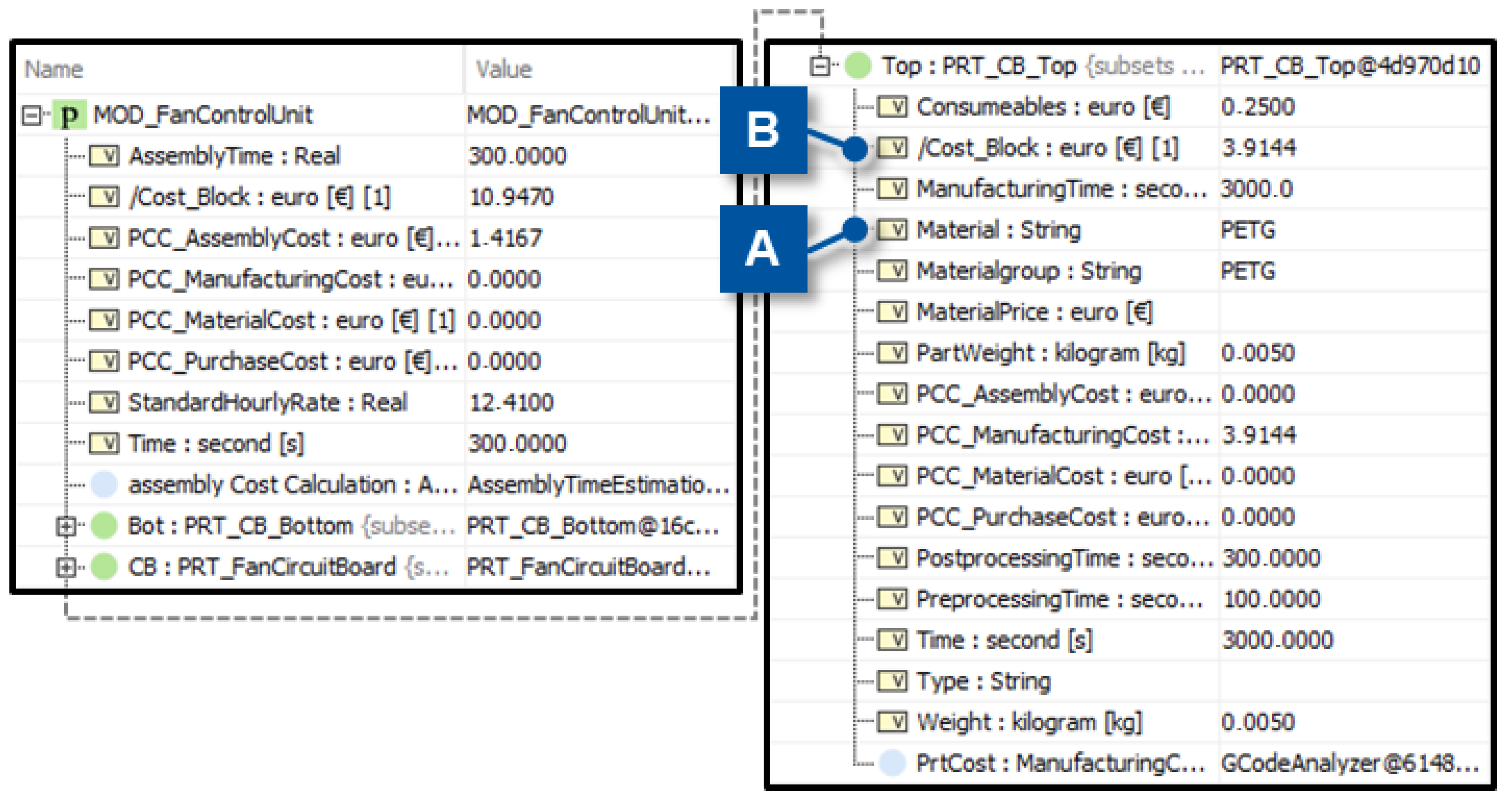Expand the Bot : PRT_CB_Bottom node
This screenshot has height=801, width=1512.
65,526
